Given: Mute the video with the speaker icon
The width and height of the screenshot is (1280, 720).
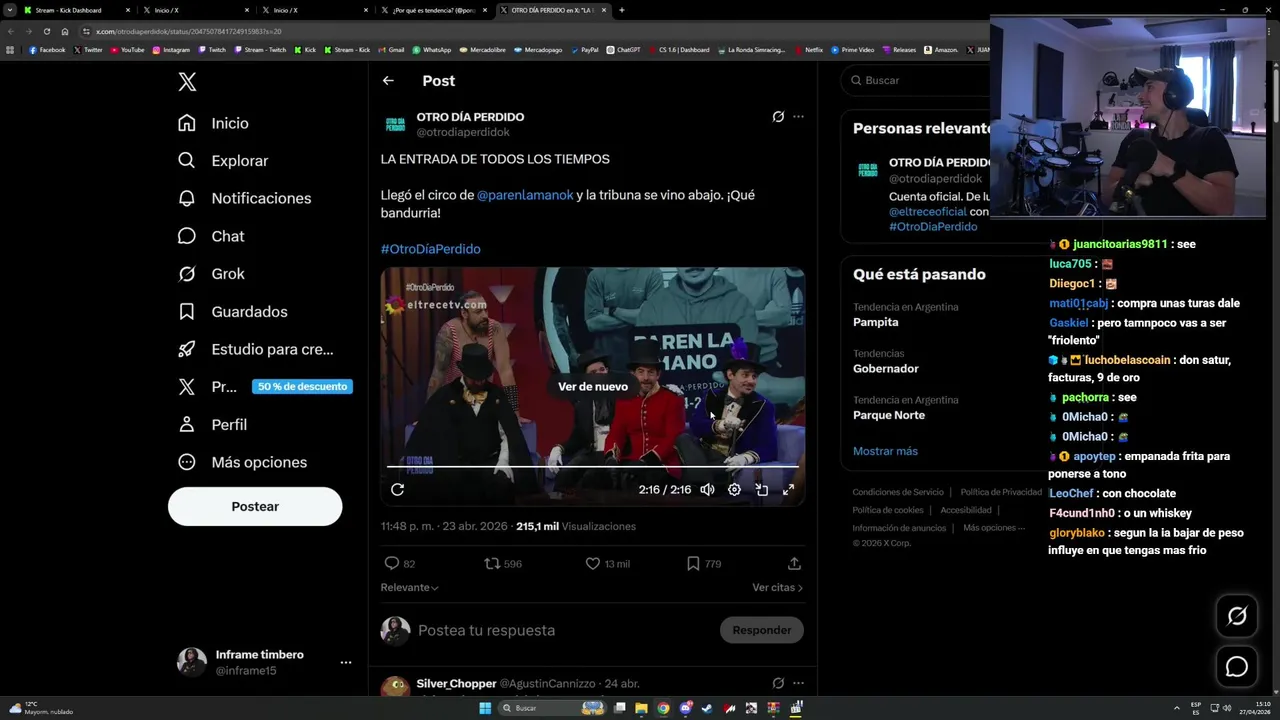Looking at the screenshot, I should tap(707, 490).
